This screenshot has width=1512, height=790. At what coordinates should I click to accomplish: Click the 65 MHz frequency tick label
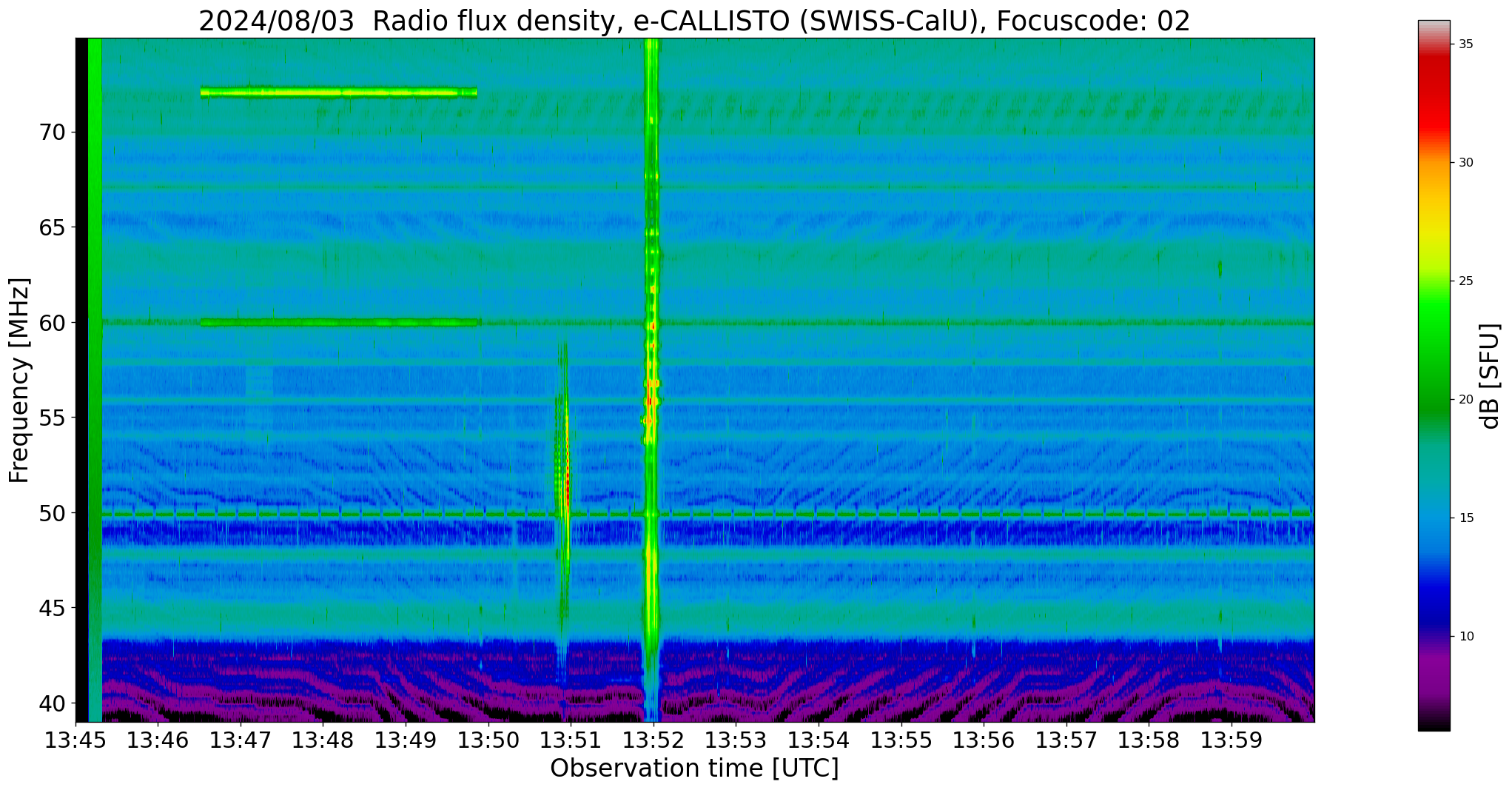click(x=53, y=227)
